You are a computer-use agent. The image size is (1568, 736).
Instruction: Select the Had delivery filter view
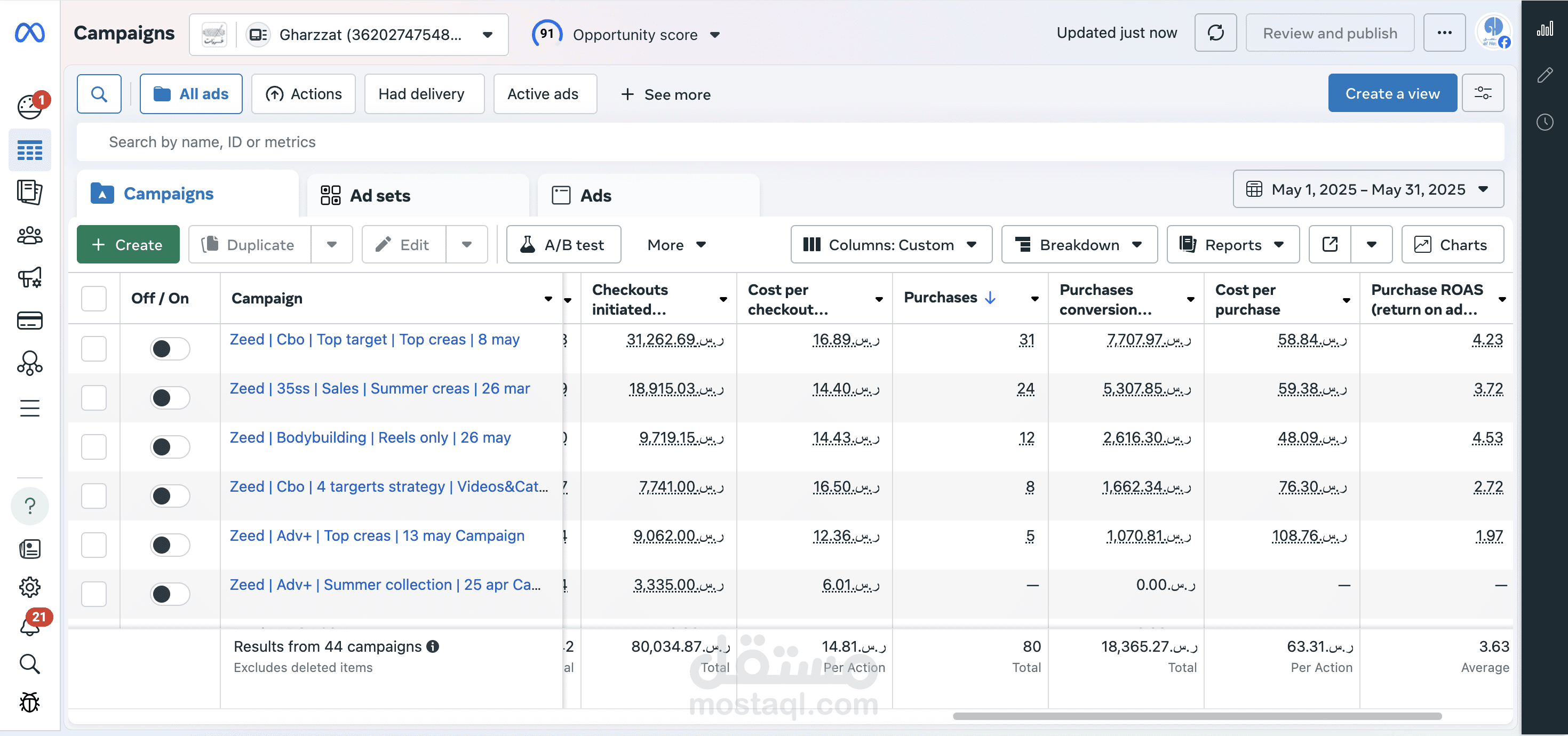[x=424, y=94]
